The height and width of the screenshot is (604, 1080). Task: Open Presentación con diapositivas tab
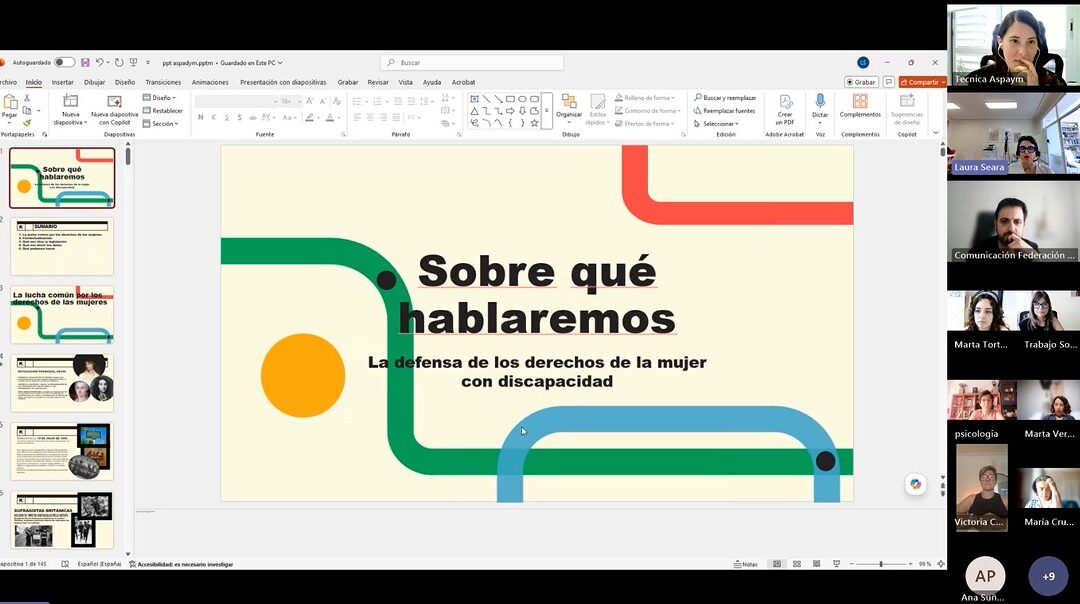(x=283, y=82)
